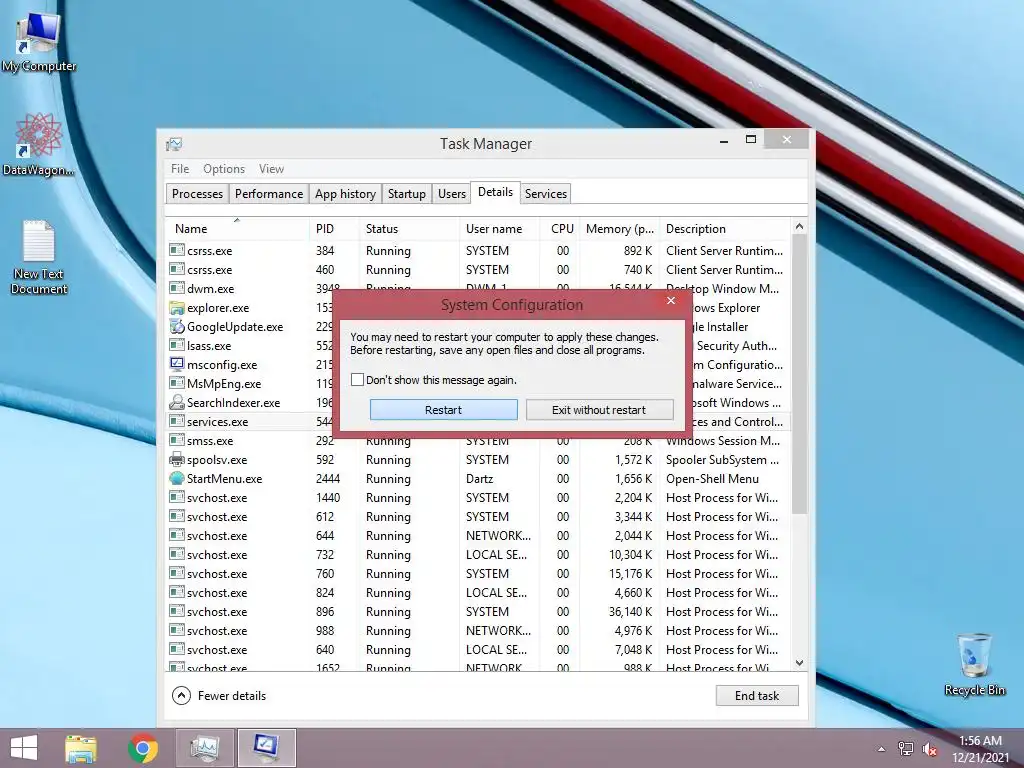The width and height of the screenshot is (1024, 768).
Task: Click the network tray icon
Action: [905, 749]
